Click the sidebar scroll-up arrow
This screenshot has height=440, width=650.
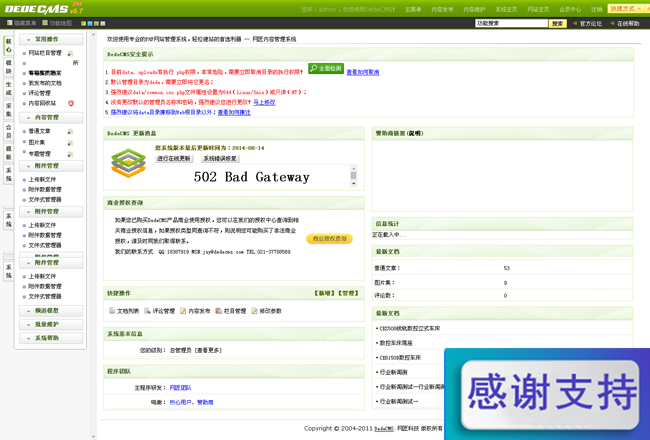coord(93,35)
